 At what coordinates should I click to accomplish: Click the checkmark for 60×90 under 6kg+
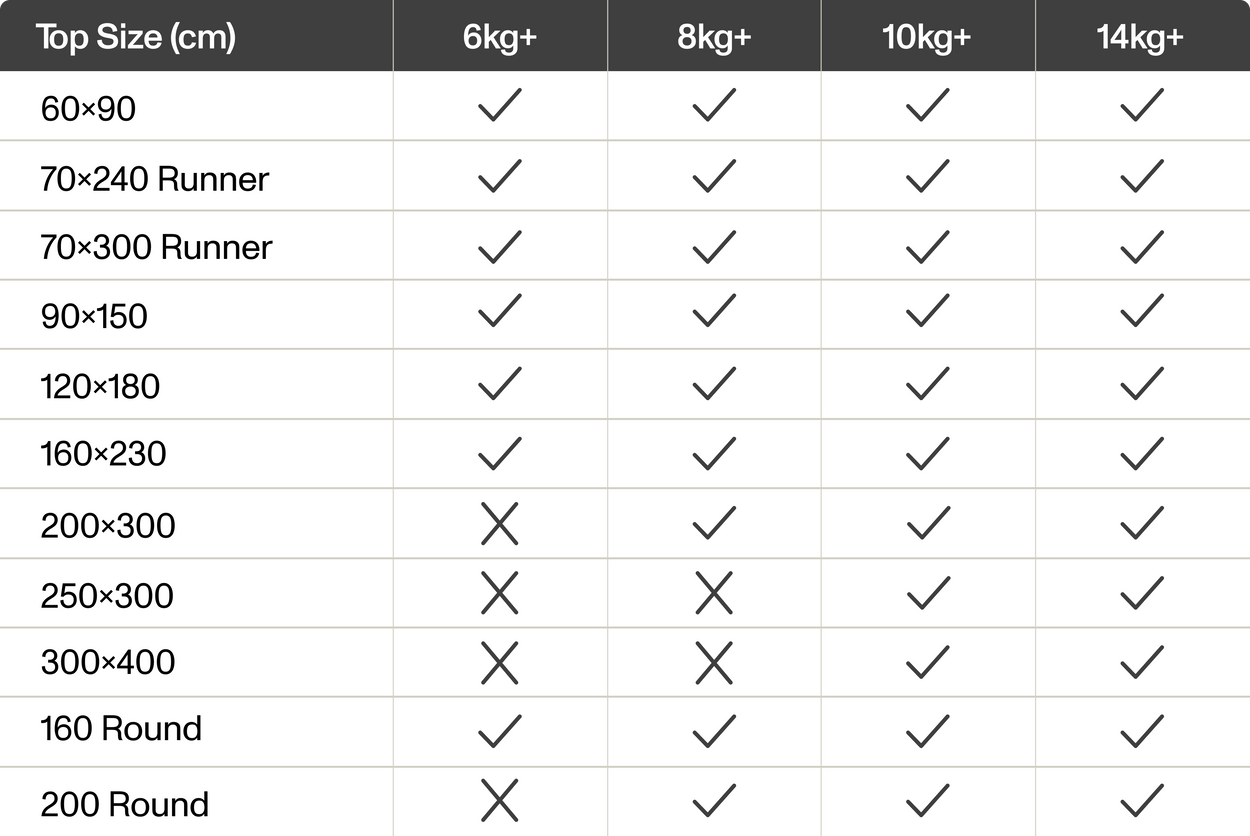499,106
